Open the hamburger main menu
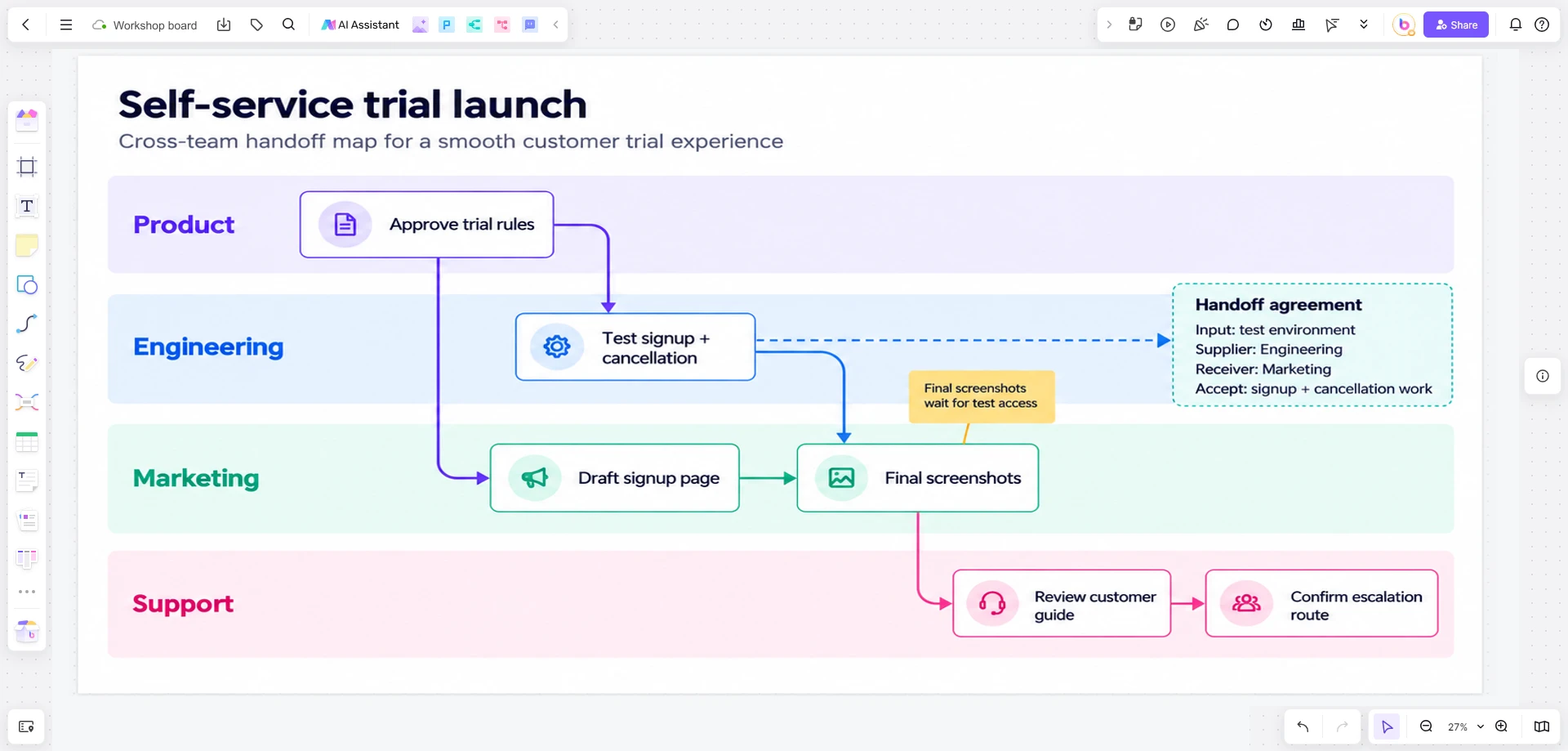 (x=66, y=25)
